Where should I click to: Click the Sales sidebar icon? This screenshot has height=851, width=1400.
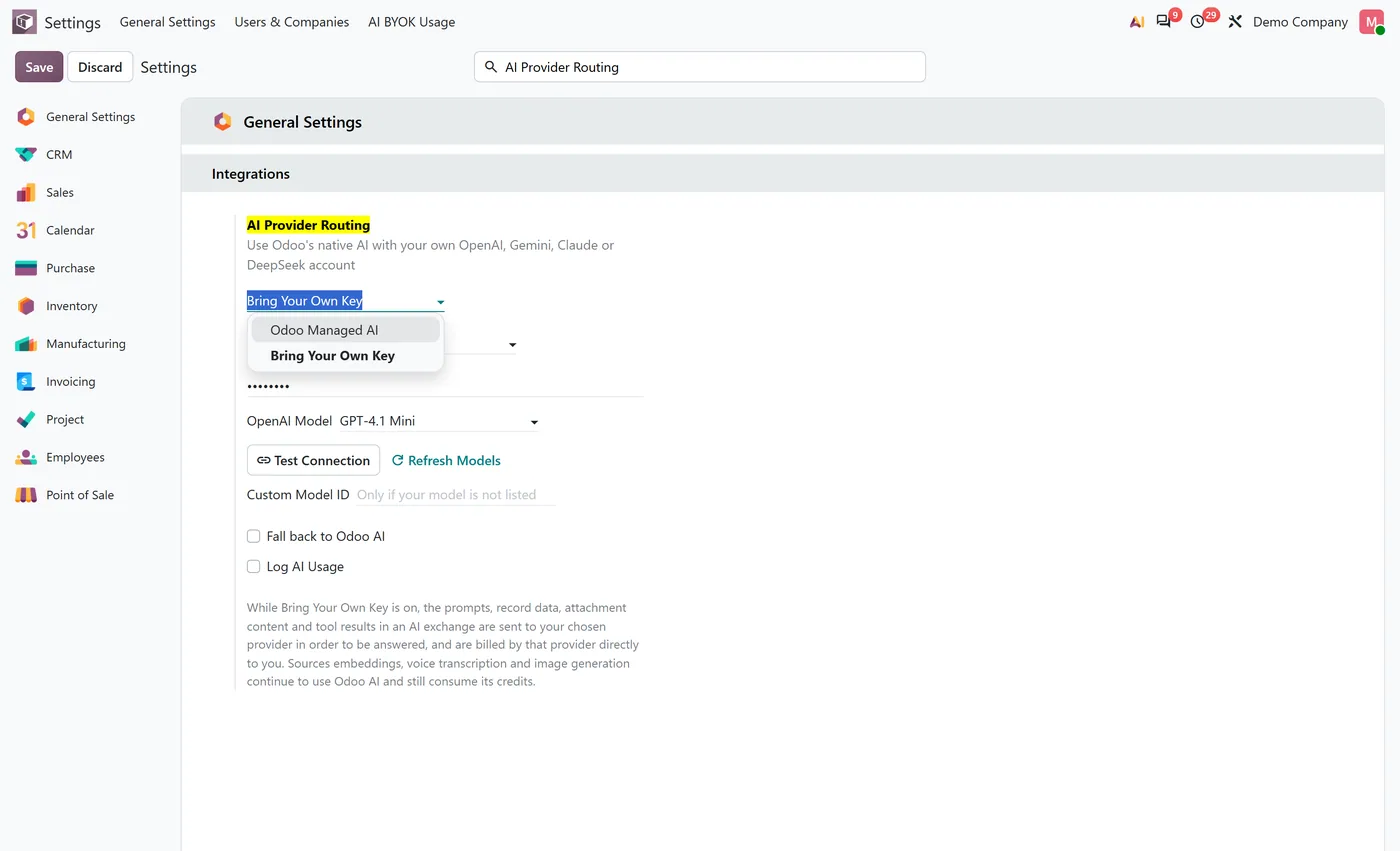(x=26, y=193)
